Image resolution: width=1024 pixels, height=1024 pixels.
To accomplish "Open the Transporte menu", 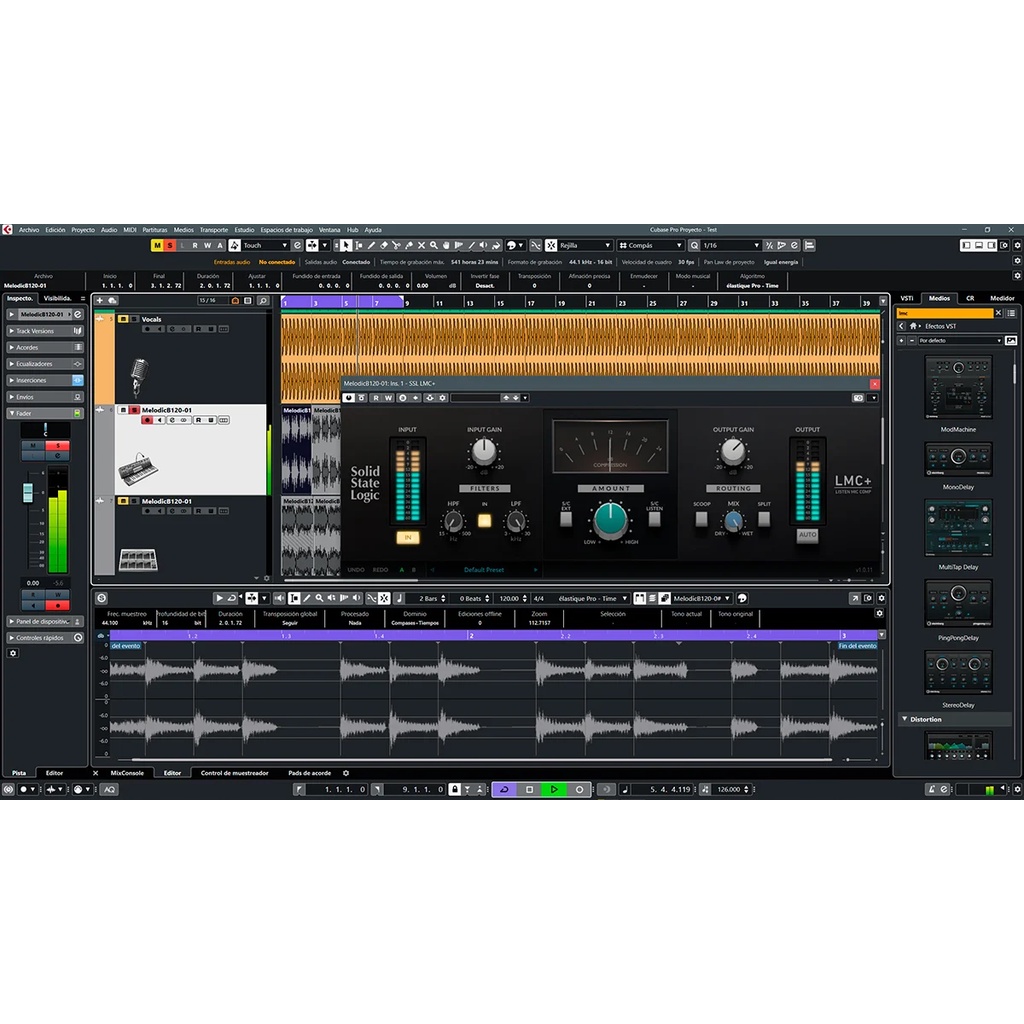I will tap(214, 230).
